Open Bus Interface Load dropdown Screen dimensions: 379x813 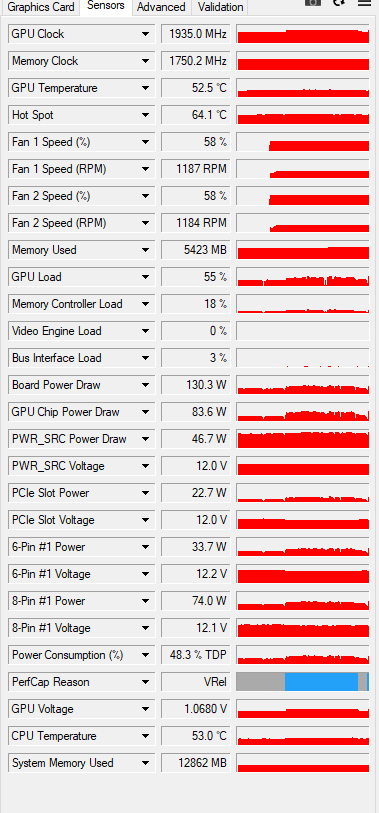click(145, 358)
